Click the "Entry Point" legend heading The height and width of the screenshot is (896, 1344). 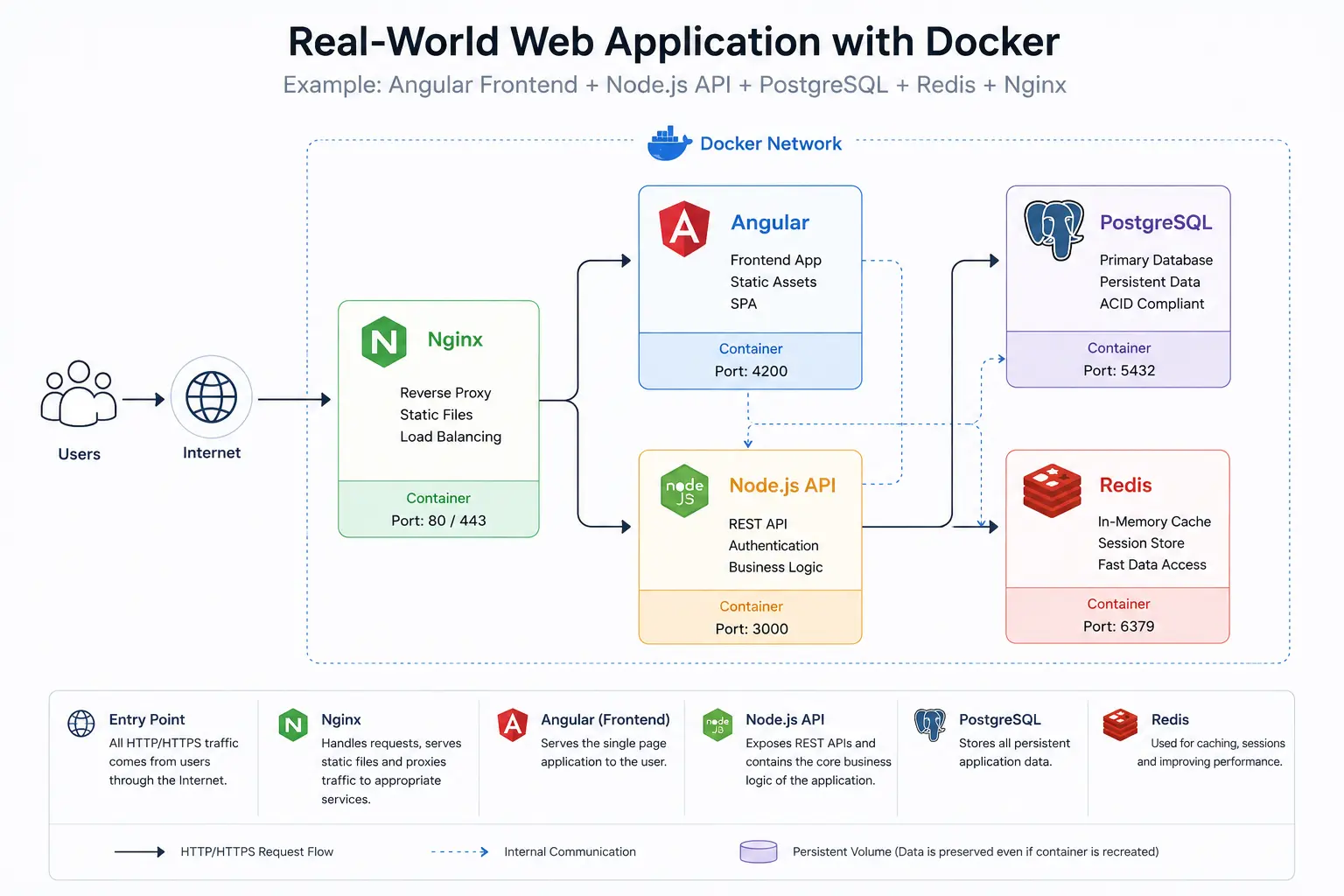pyautogui.click(x=147, y=719)
